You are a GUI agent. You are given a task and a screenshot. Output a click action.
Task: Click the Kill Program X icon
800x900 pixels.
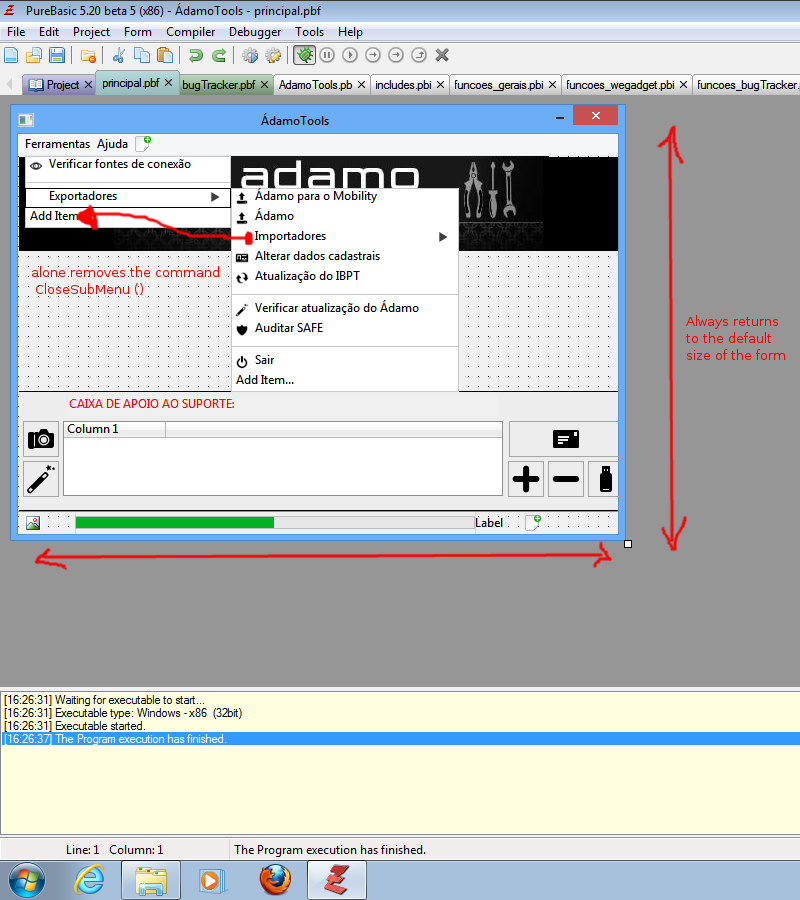442,55
